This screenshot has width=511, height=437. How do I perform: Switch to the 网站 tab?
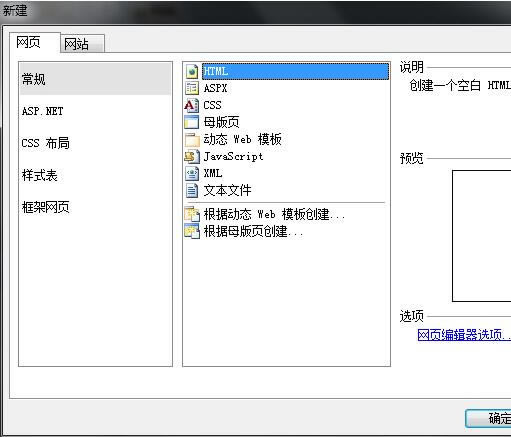click(83, 44)
